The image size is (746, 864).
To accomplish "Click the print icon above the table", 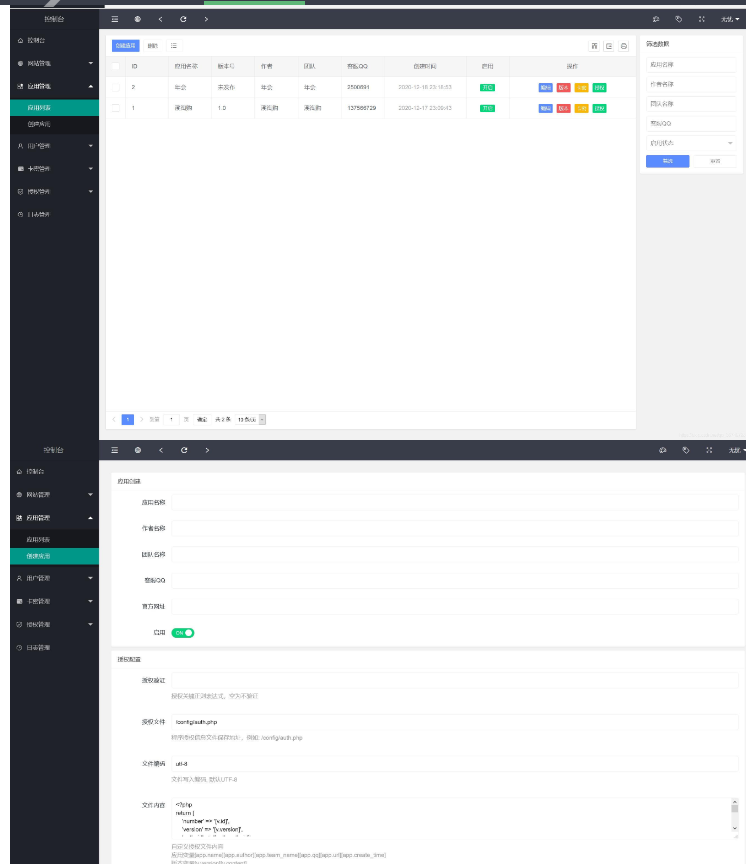I will [x=624, y=46].
